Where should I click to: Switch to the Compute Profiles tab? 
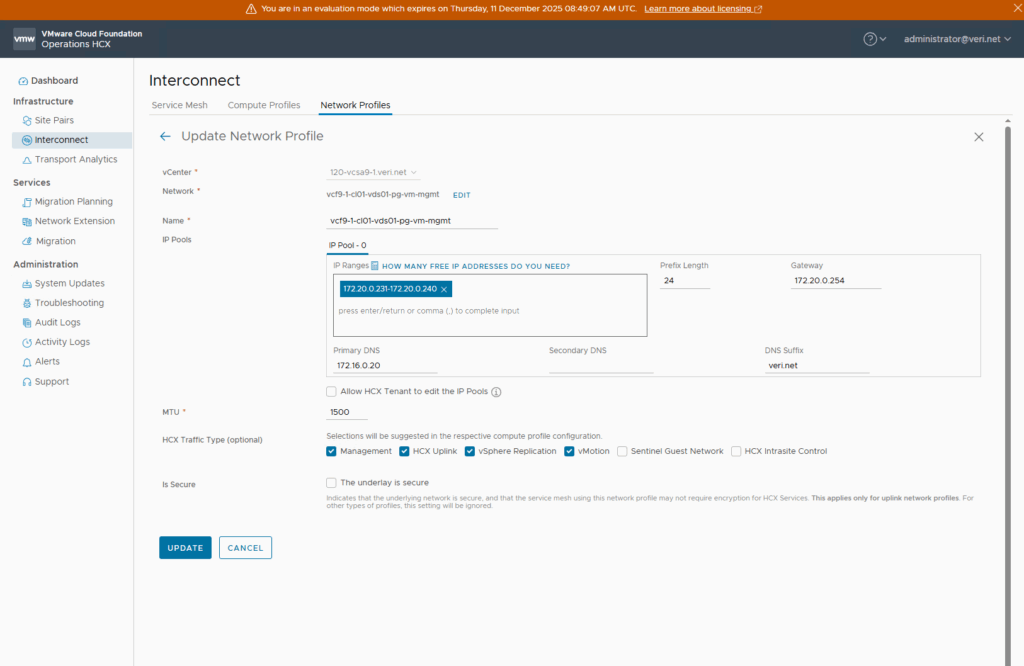(264, 105)
